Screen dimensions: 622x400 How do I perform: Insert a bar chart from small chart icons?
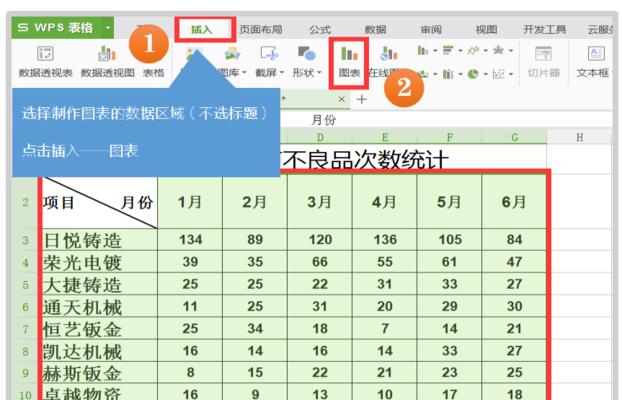(x=448, y=50)
